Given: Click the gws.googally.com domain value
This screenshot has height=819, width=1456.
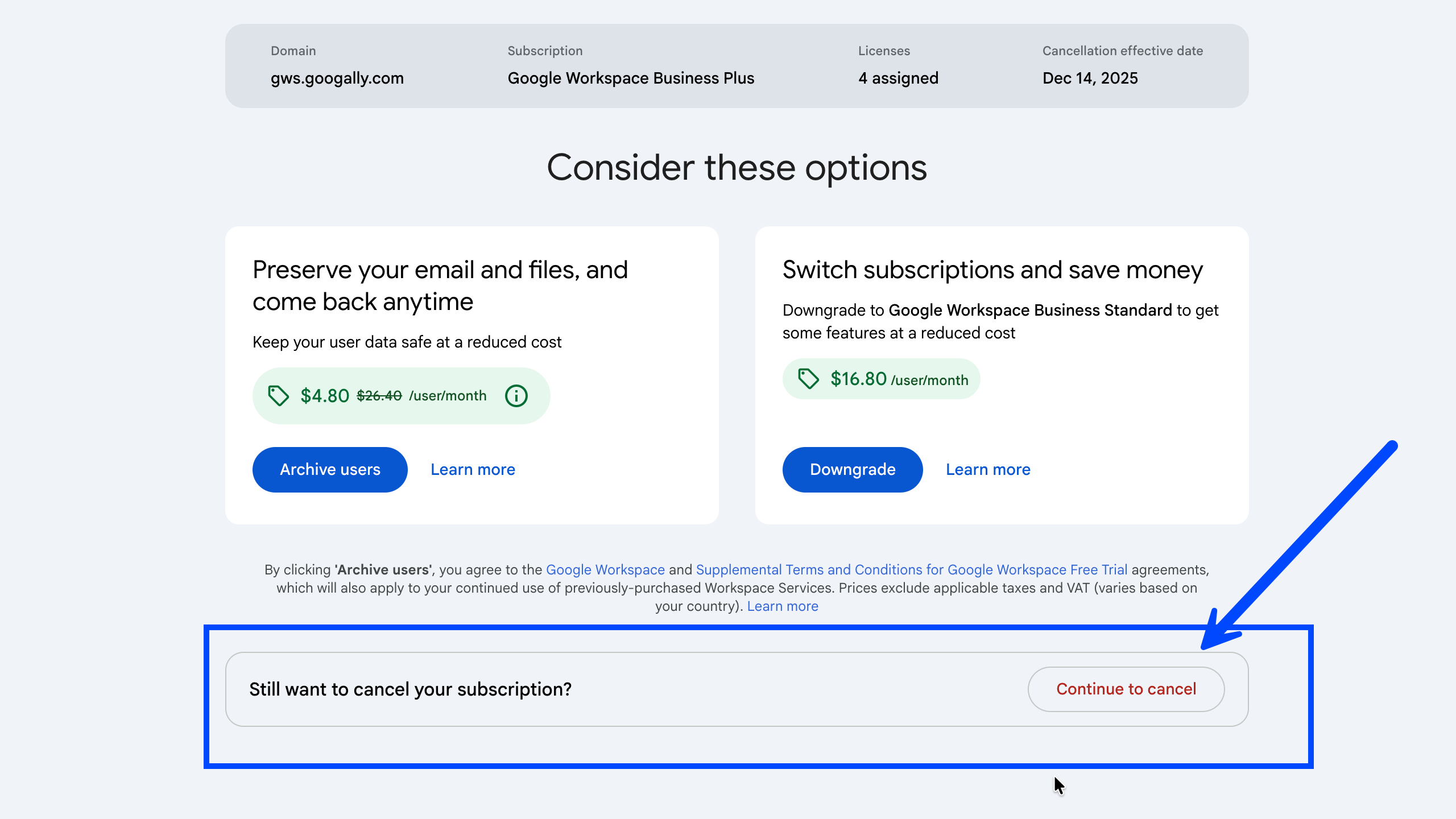Looking at the screenshot, I should point(337,78).
